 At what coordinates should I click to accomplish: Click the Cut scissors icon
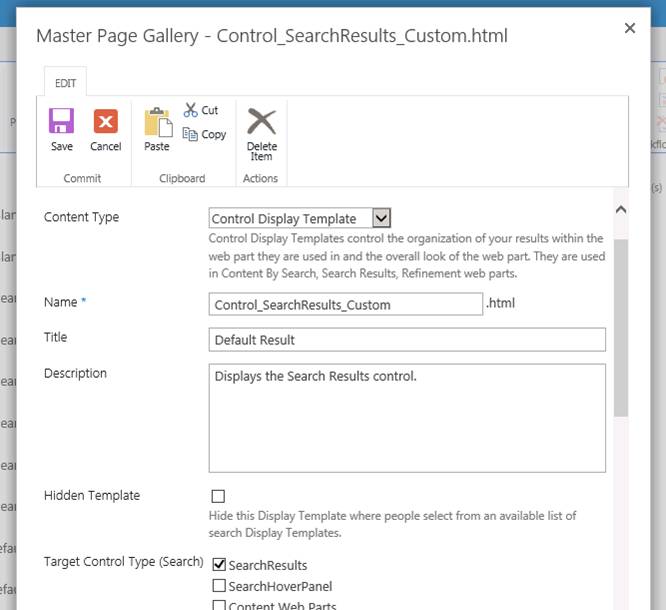click(190, 110)
